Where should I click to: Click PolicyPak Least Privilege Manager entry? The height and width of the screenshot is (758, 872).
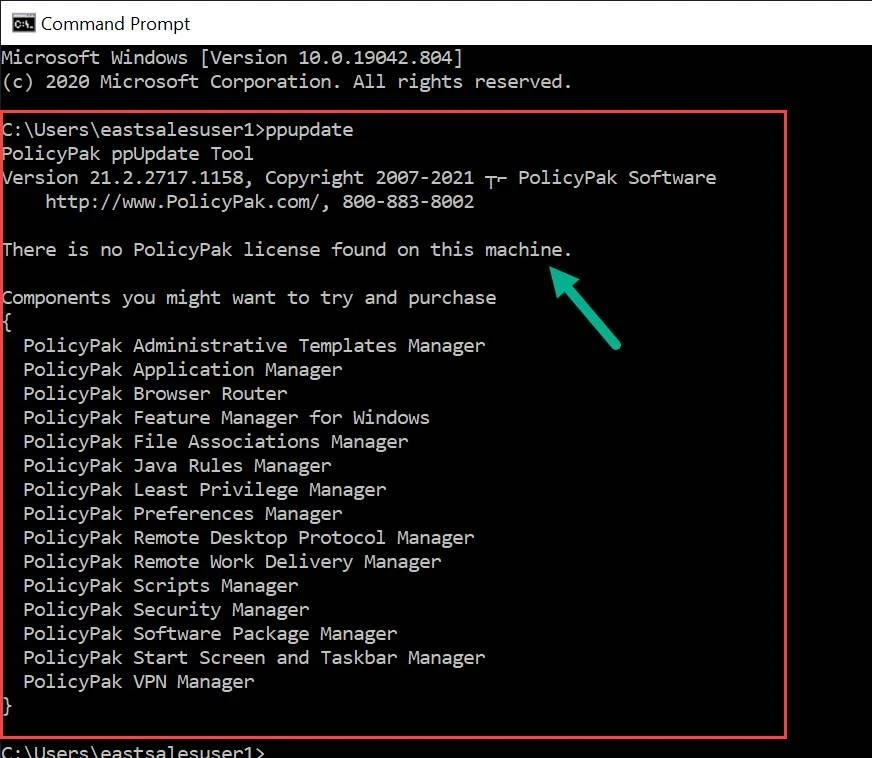[204, 490]
